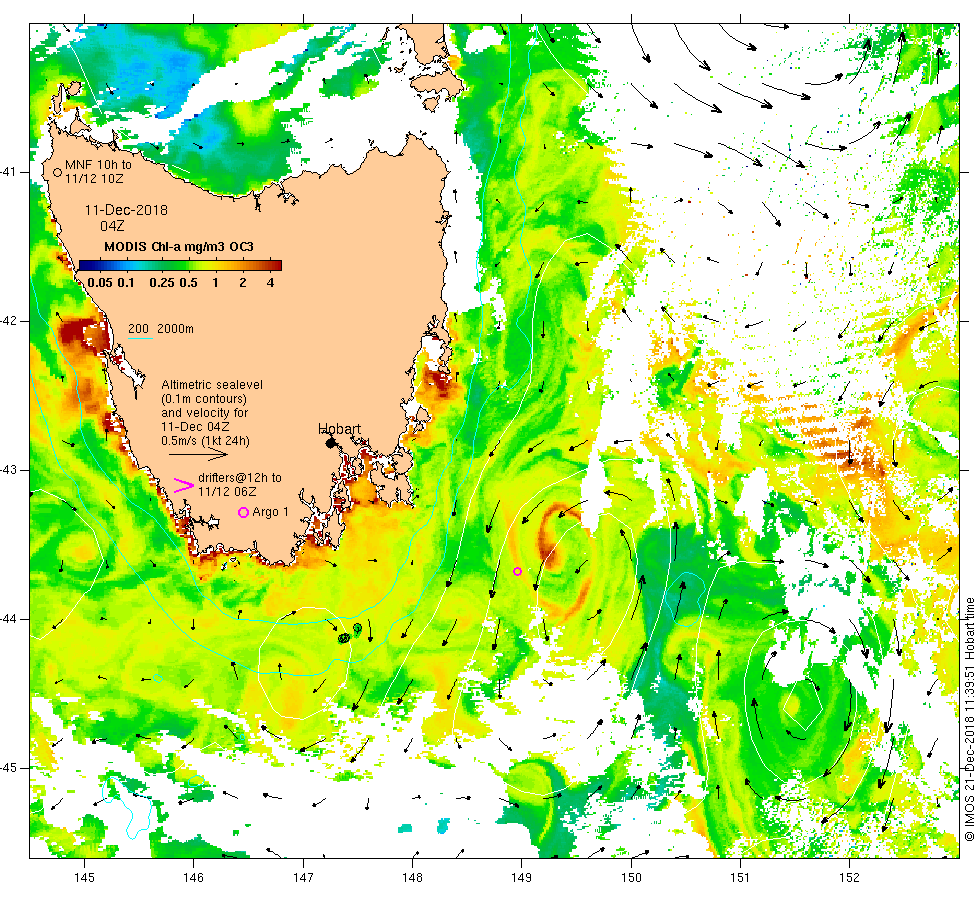This screenshot has height=900, width=980.
Task: Click the latitude axis label -42
Action: tap(8, 321)
